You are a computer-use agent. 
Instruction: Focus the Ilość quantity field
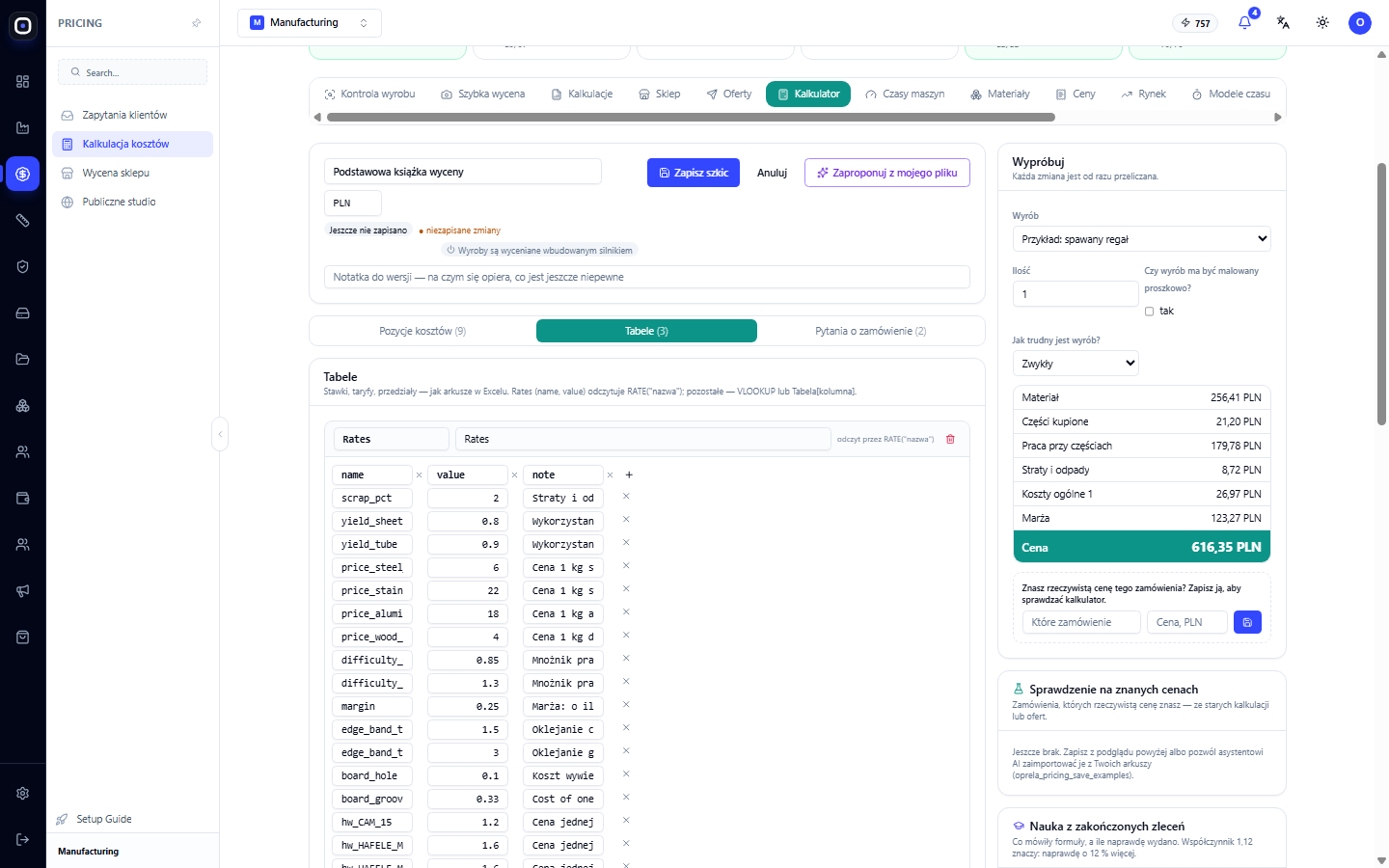point(1076,294)
